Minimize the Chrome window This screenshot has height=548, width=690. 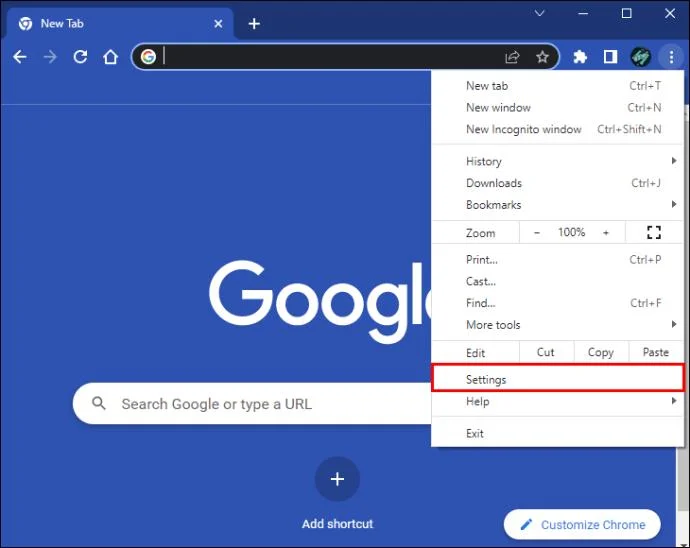(583, 13)
